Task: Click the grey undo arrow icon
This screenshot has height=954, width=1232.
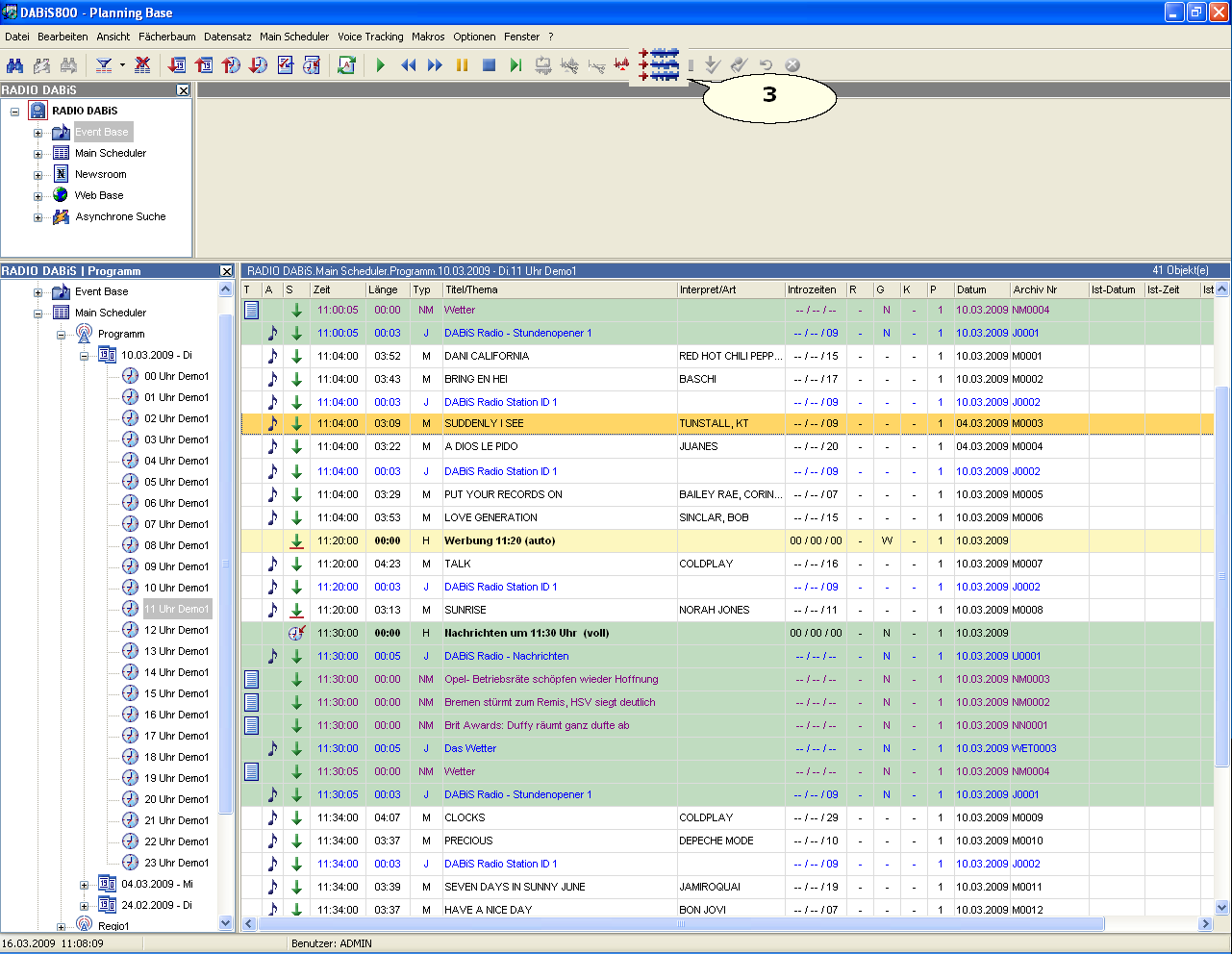Action: 766,65
